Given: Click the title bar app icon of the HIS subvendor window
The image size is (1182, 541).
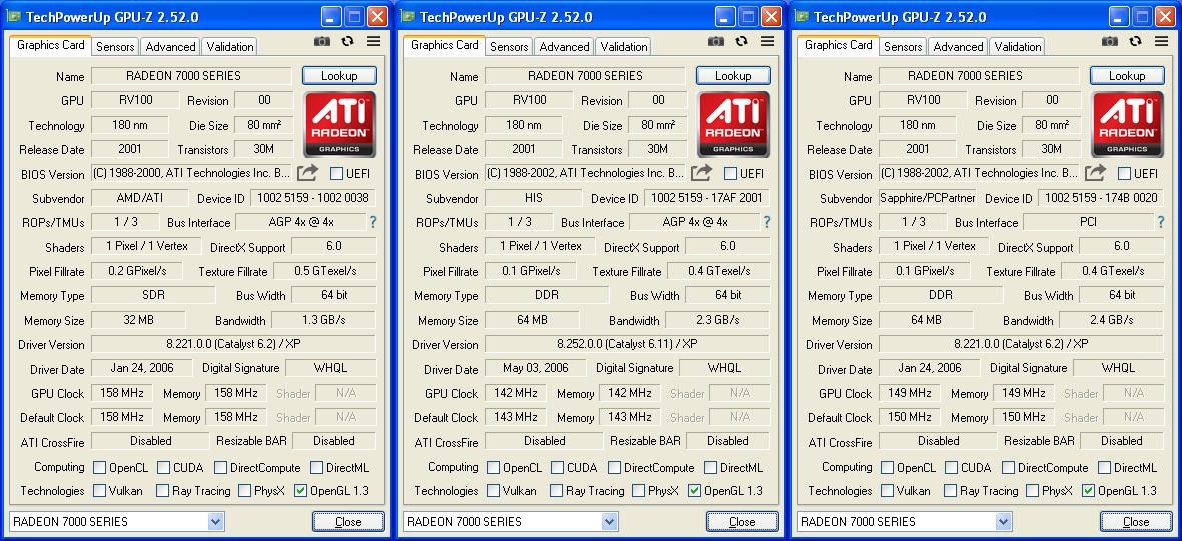Looking at the screenshot, I should click(x=409, y=17).
